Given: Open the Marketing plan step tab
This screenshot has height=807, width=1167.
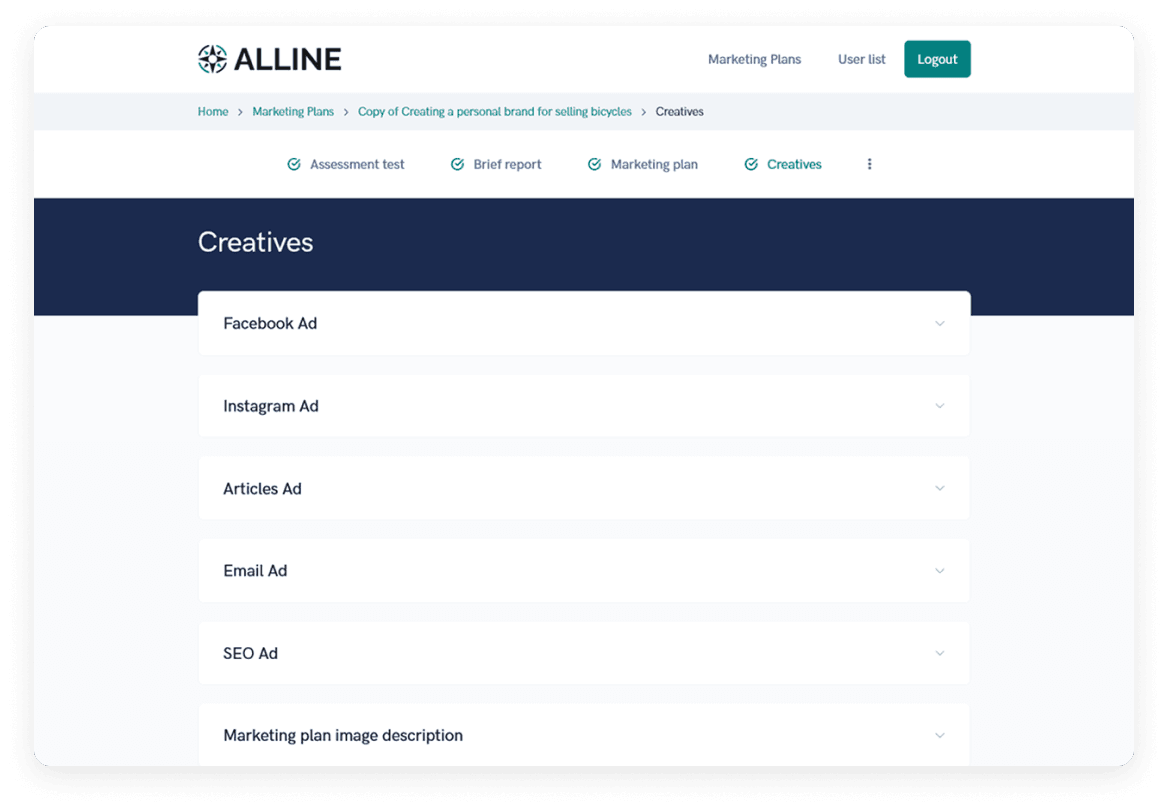Looking at the screenshot, I should tap(654, 164).
